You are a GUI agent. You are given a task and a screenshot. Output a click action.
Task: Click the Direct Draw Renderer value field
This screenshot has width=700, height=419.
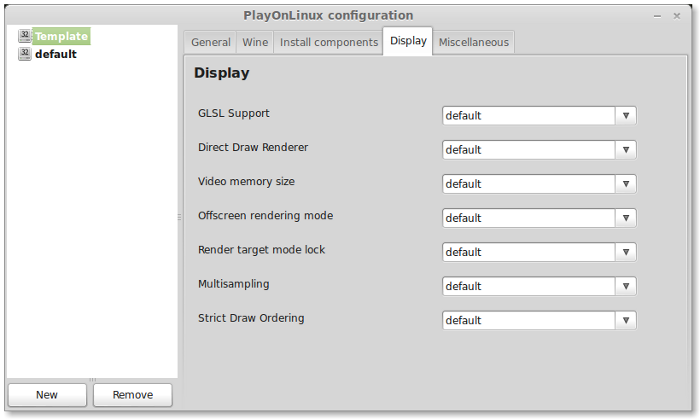529,150
